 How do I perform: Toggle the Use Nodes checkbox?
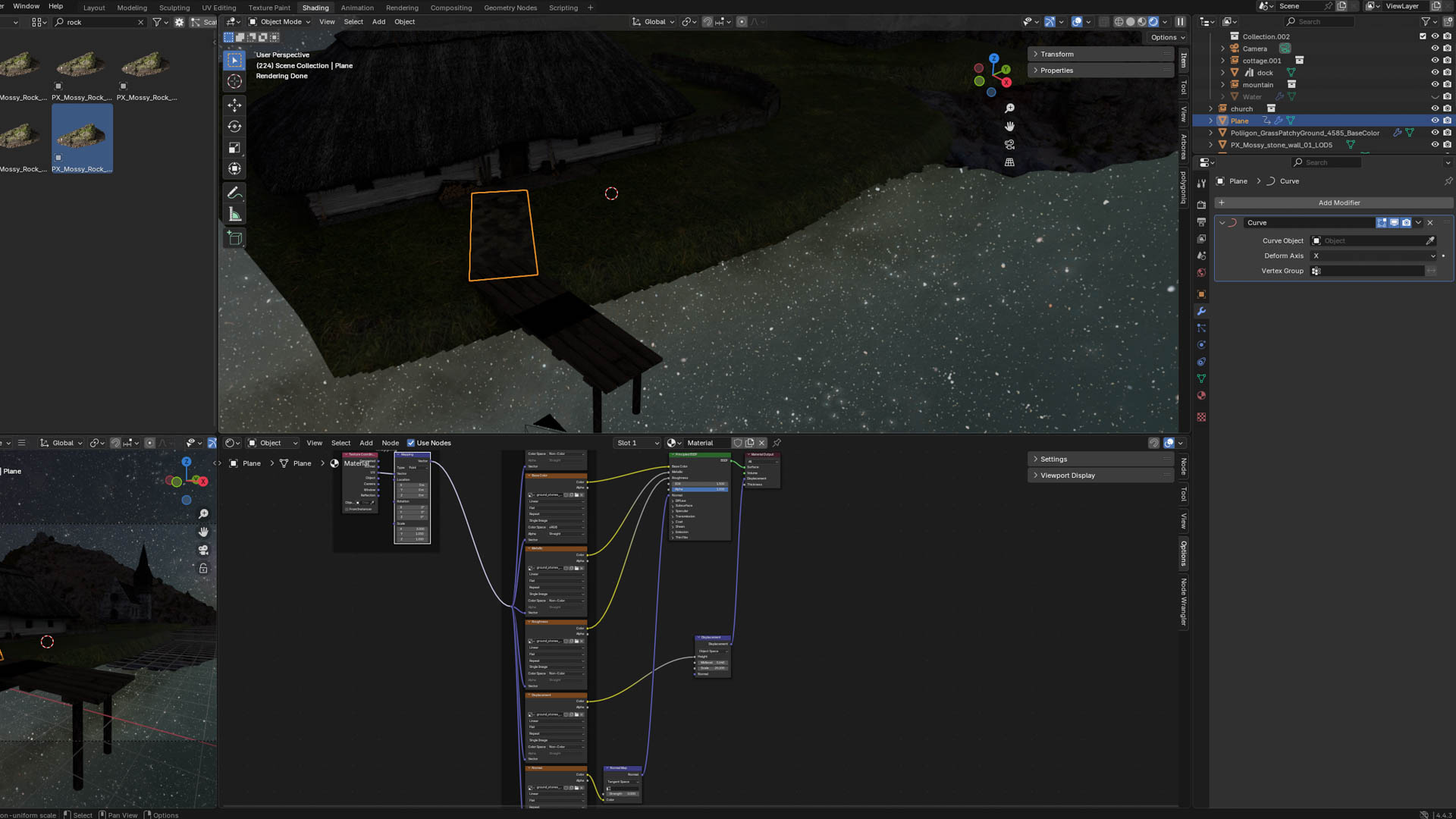411,443
